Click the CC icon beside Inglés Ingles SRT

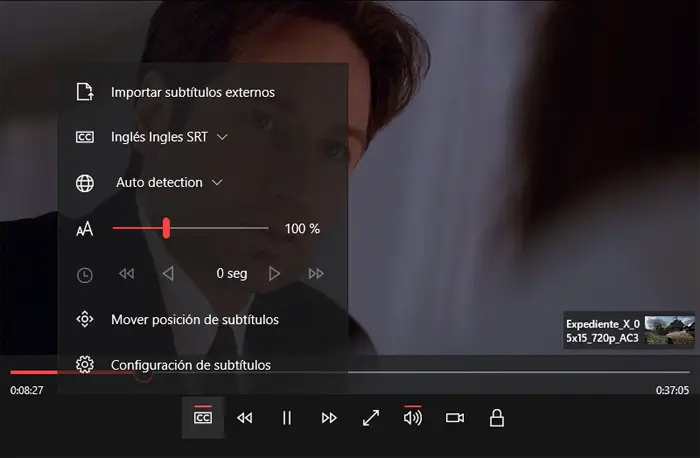(85, 137)
